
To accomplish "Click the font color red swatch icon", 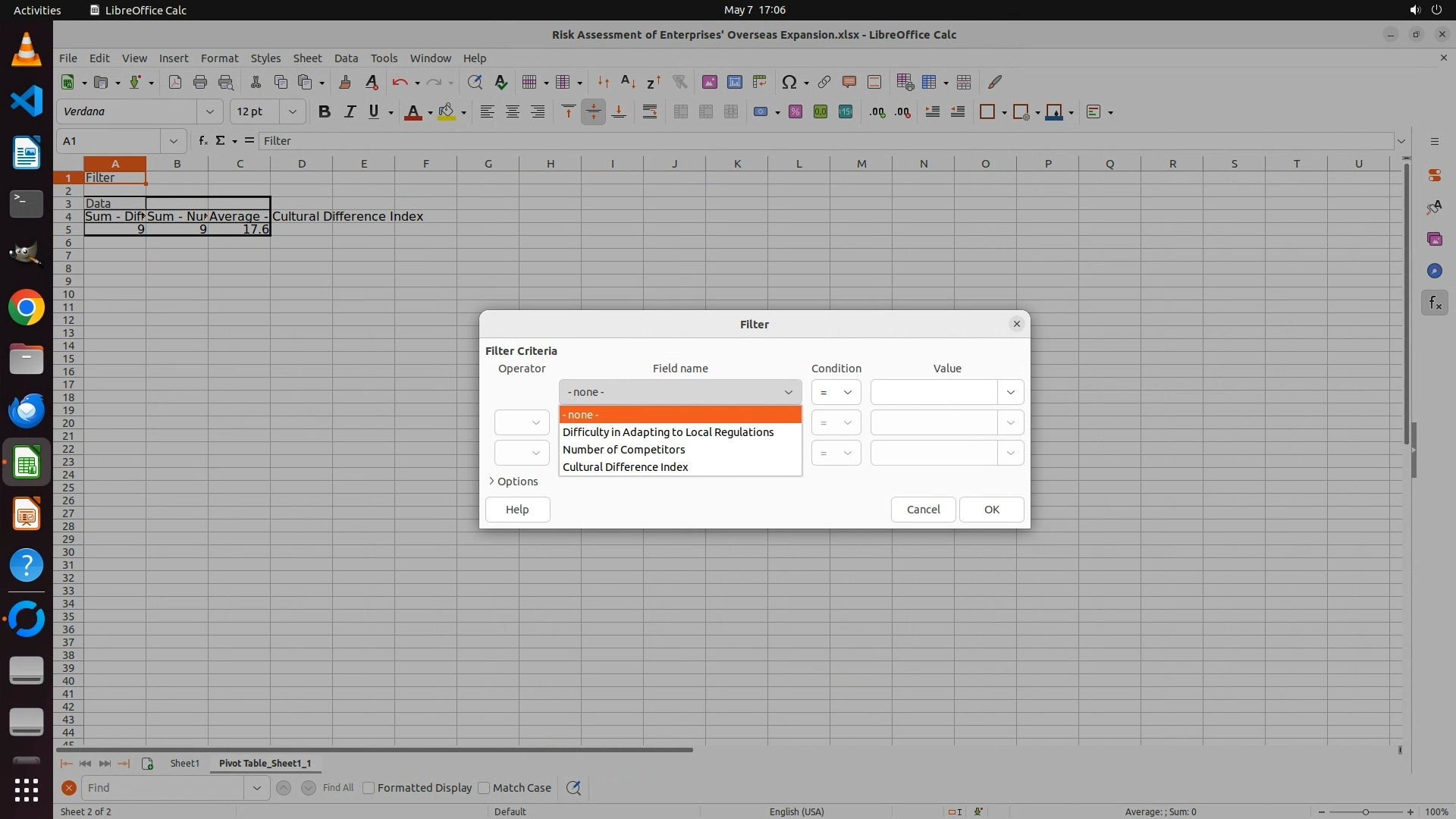I will click(x=413, y=111).
